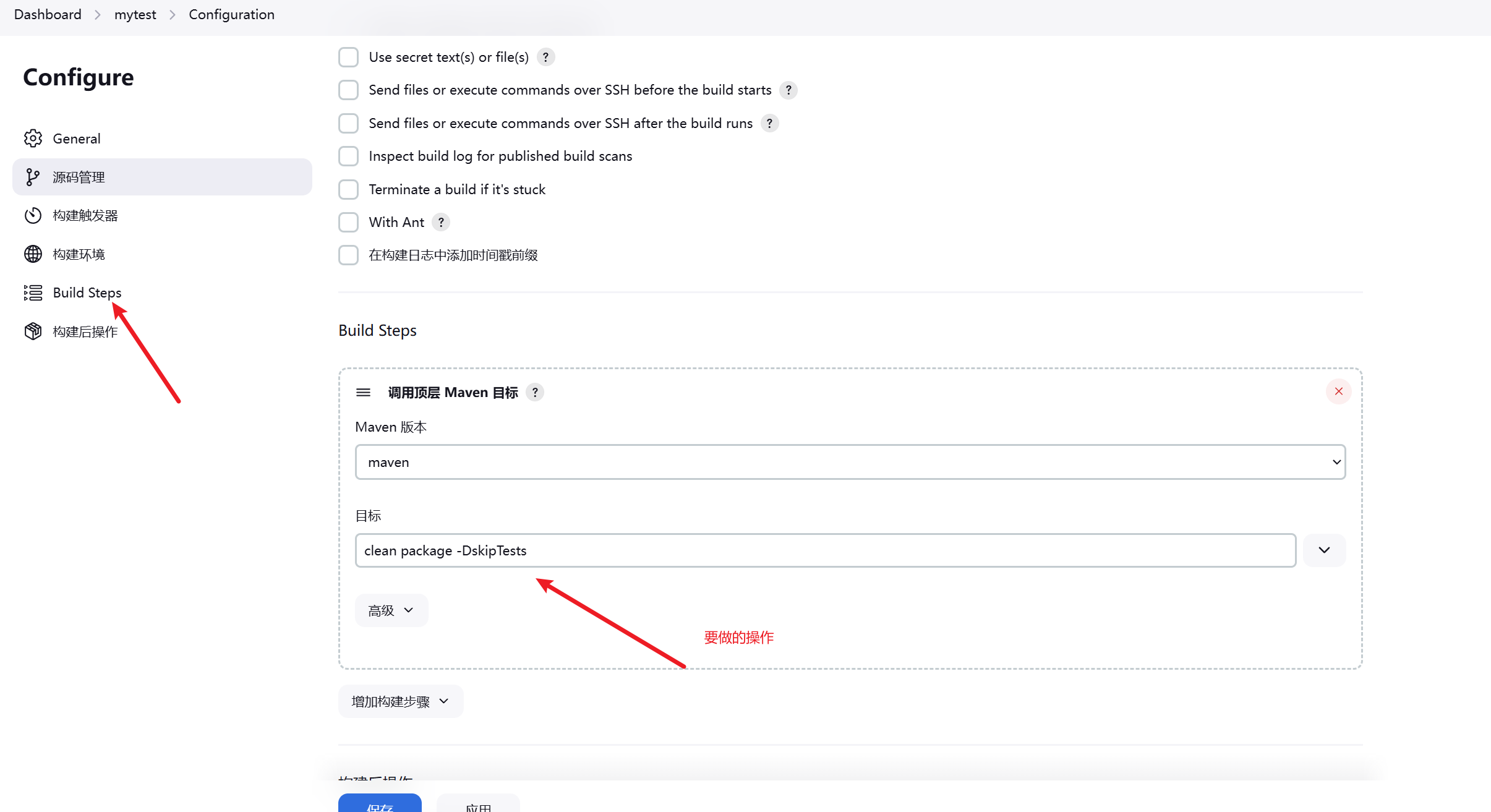This screenshot has height=812, width=1491.
Task: Open help for Use secret text(s) or file(s)
Action: (545, 57)
